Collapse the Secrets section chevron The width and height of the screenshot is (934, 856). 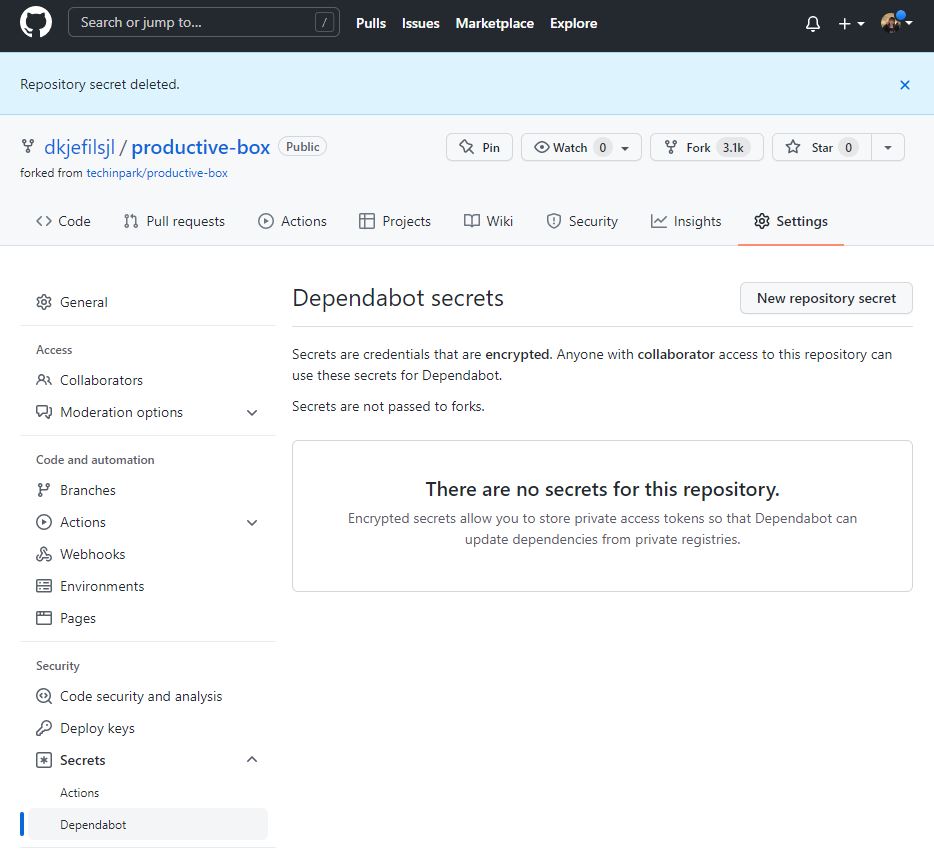(x=252, y=759)
